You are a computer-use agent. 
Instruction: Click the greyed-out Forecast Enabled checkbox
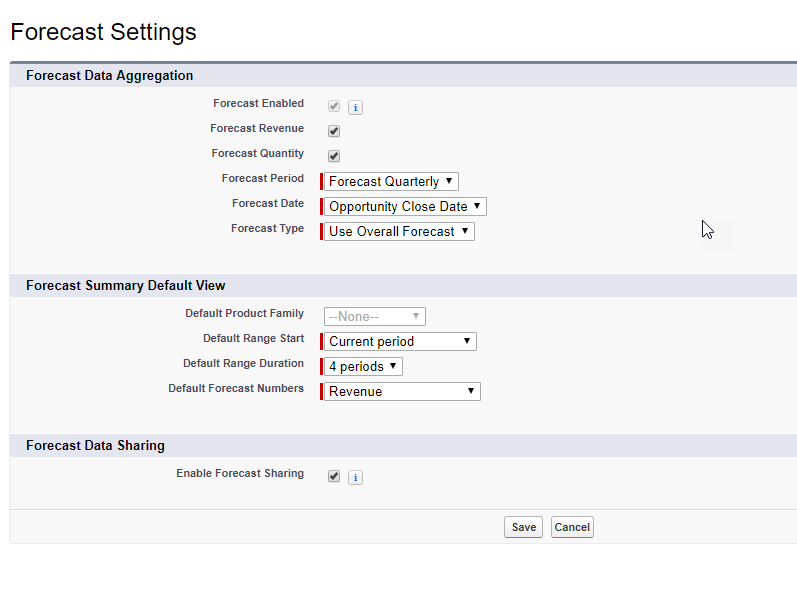(x=334, y=106)
